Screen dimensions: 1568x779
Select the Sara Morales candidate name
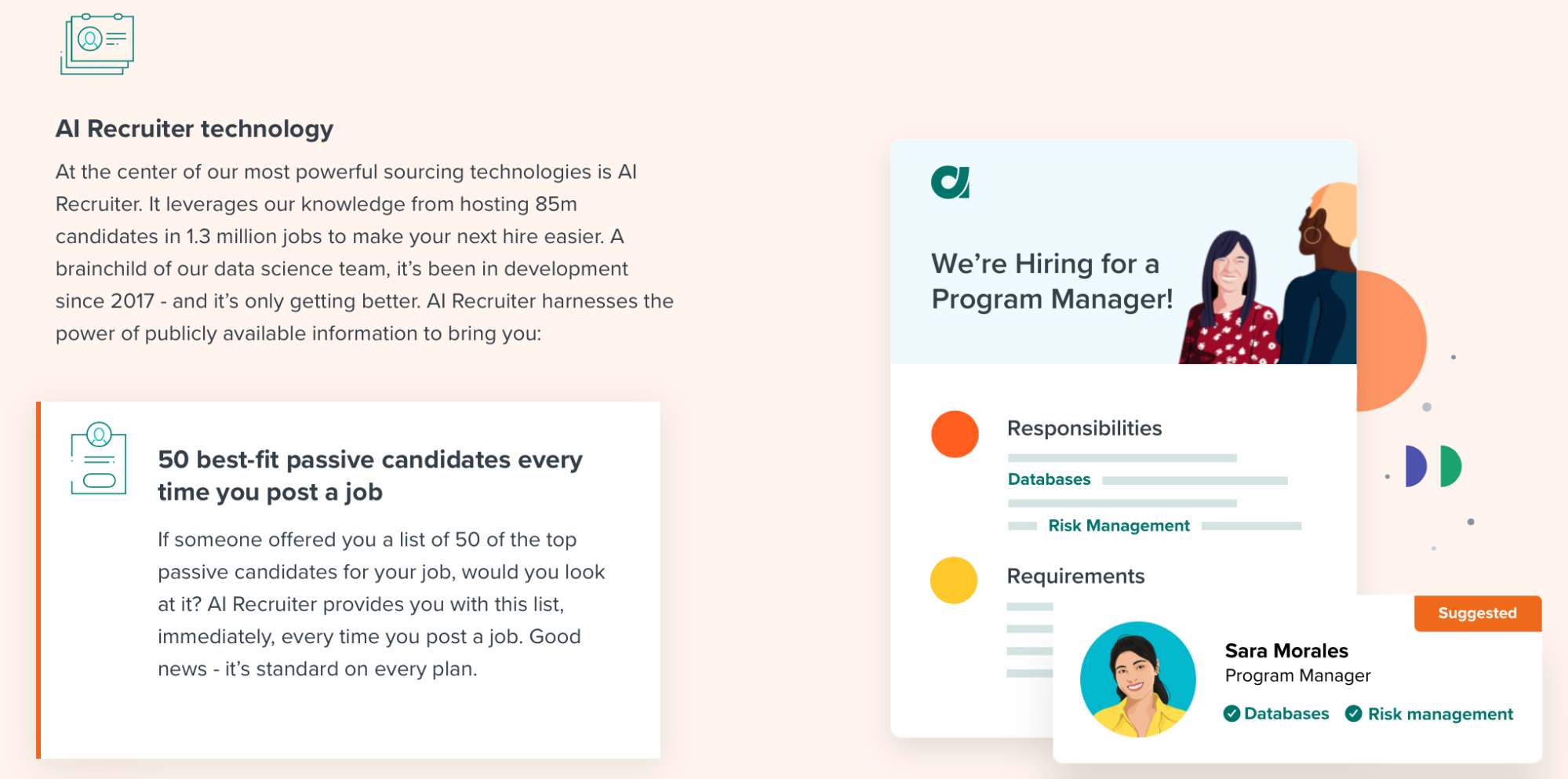(1286, 650)
